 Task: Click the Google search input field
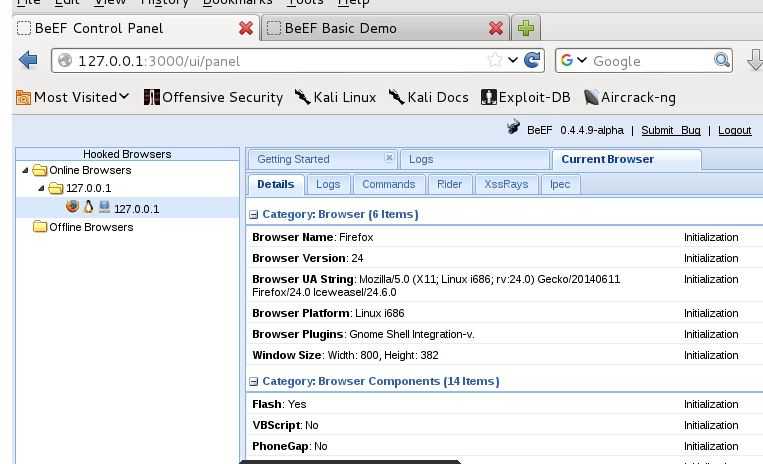651,61
